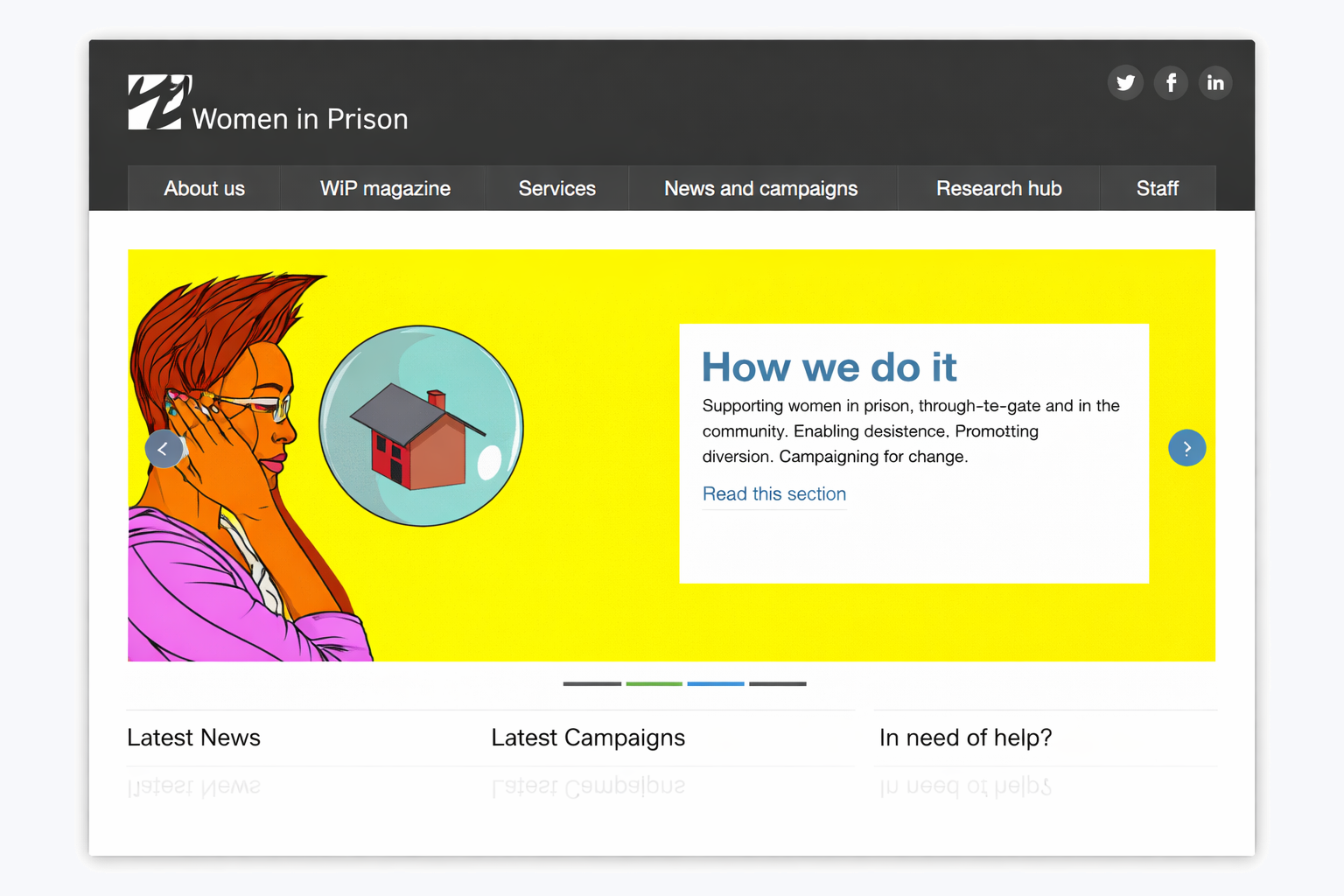The image size is (1344, 896).
Task: Click the Latest Campaigns heading
Action: [588, 738]
